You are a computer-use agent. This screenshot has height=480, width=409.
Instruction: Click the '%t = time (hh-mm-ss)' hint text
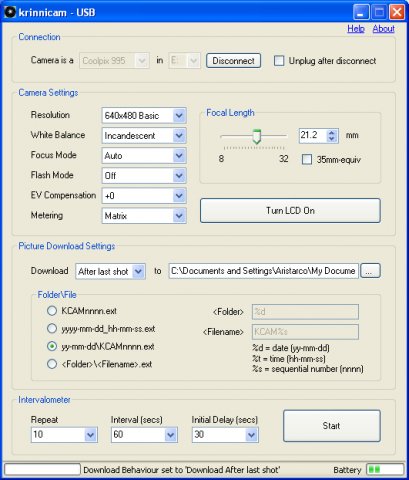coord(289,359)
